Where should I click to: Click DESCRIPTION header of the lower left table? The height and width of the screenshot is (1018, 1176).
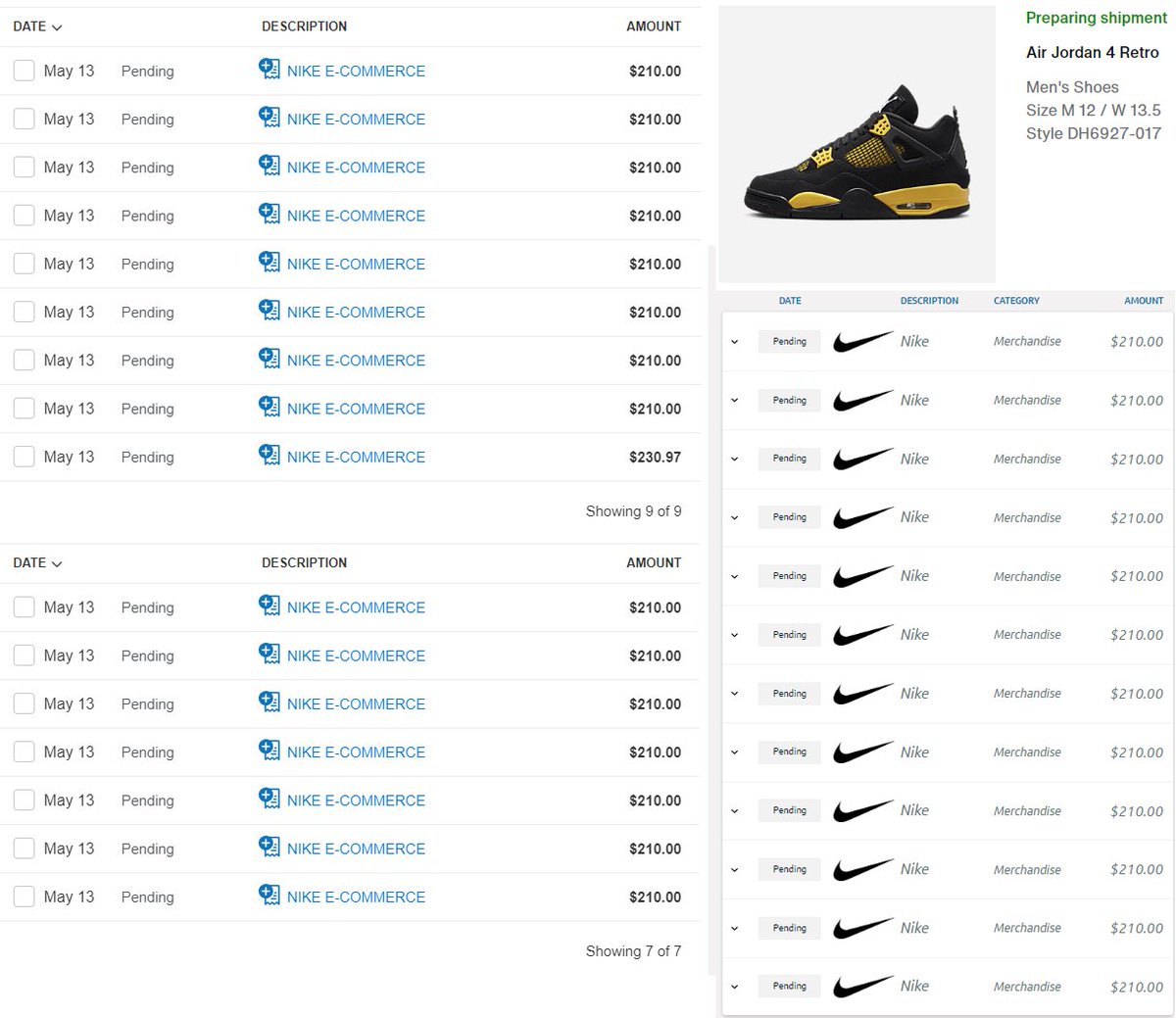[304, 562]
